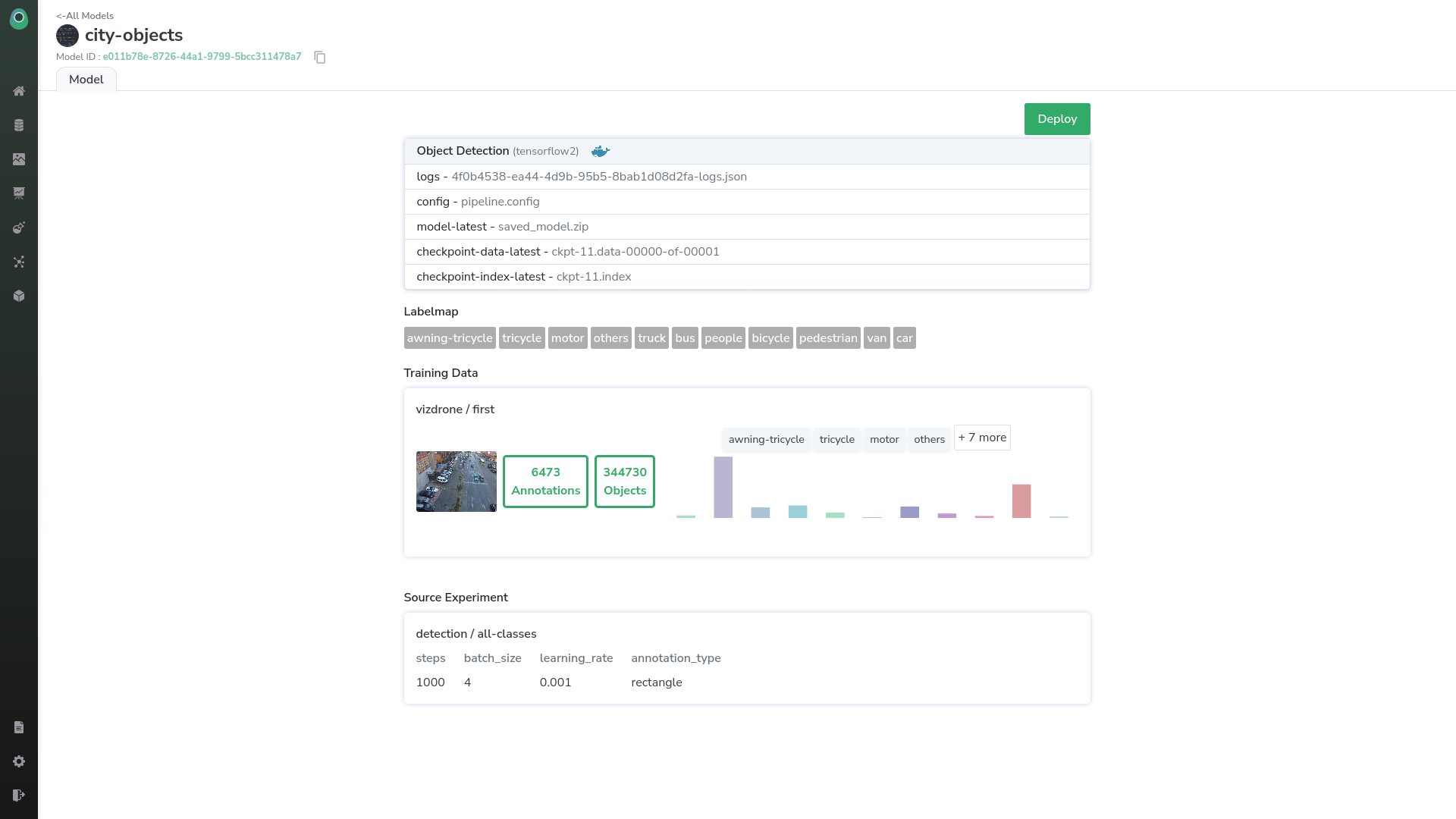Open the documentation file icon
Image resolution: width=1456 pixels, height=819 pixels.
click(19, 727)
